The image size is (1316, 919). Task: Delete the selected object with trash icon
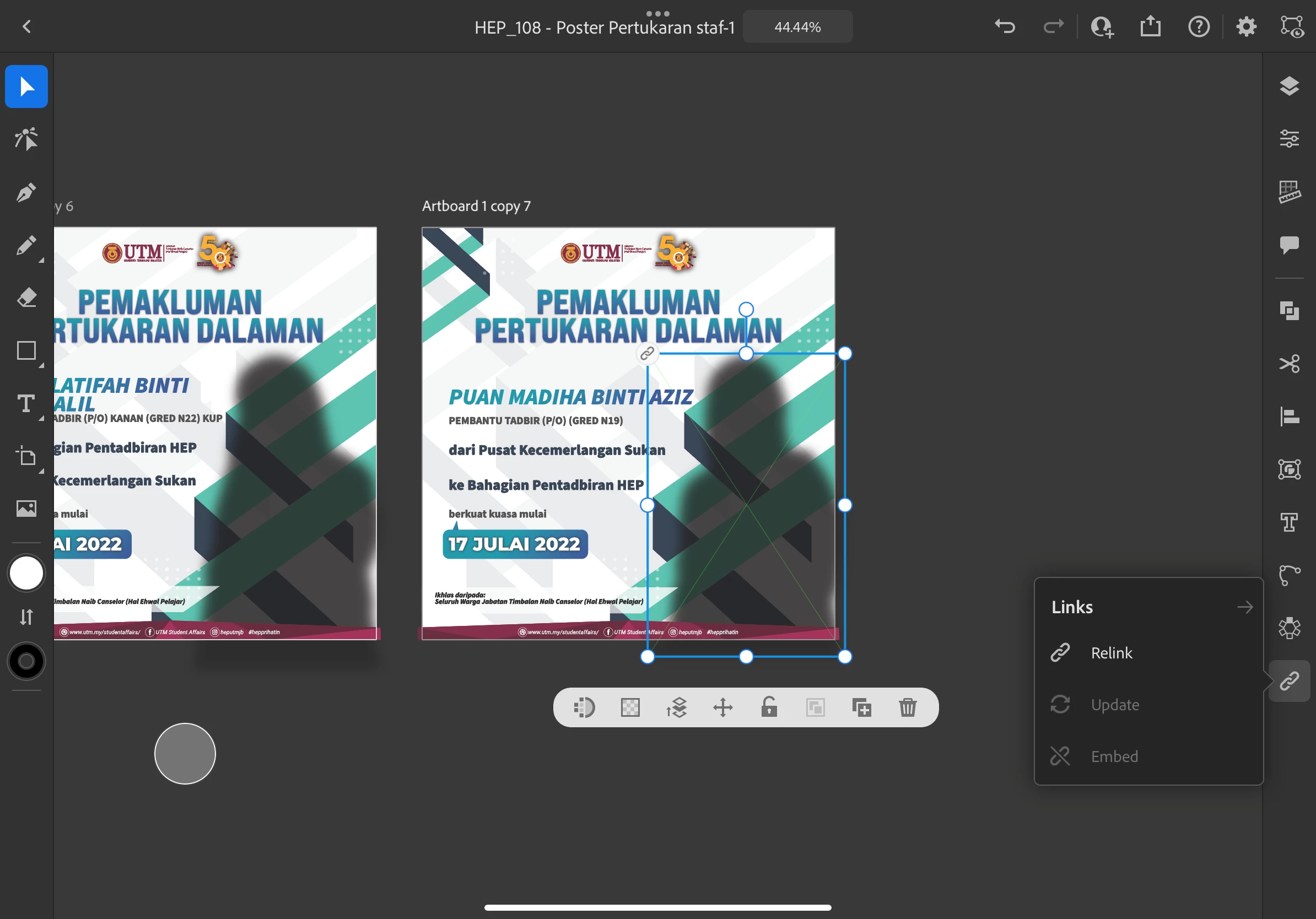click(x=907, y=707)
